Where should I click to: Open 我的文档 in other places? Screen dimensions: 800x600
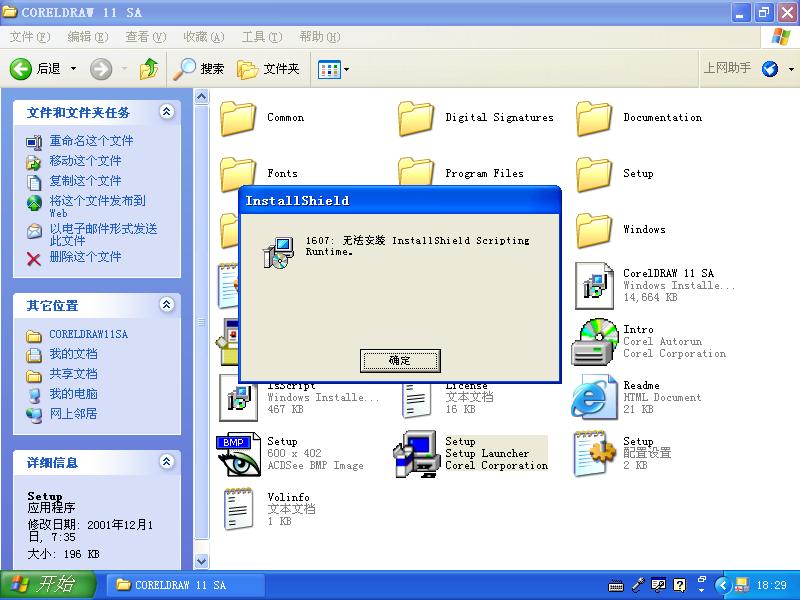(x=73, y=354)
